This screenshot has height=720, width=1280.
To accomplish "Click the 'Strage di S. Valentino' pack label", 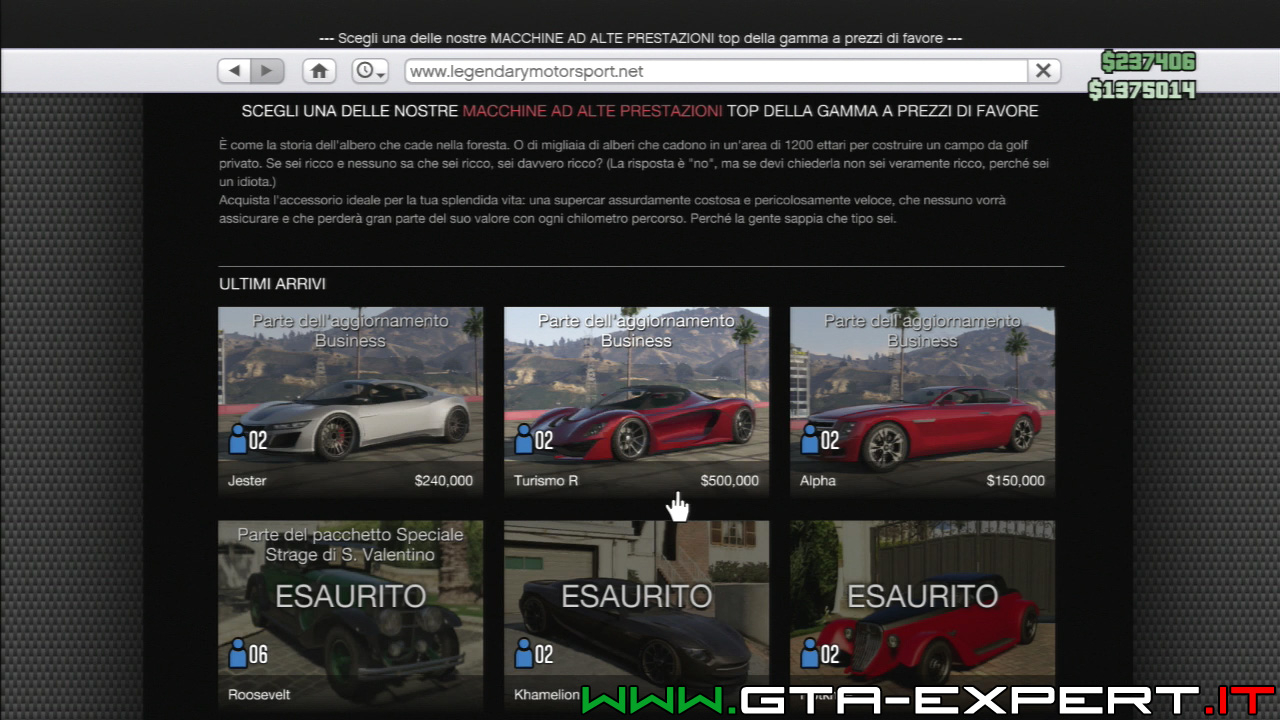I will coord(350,555).
